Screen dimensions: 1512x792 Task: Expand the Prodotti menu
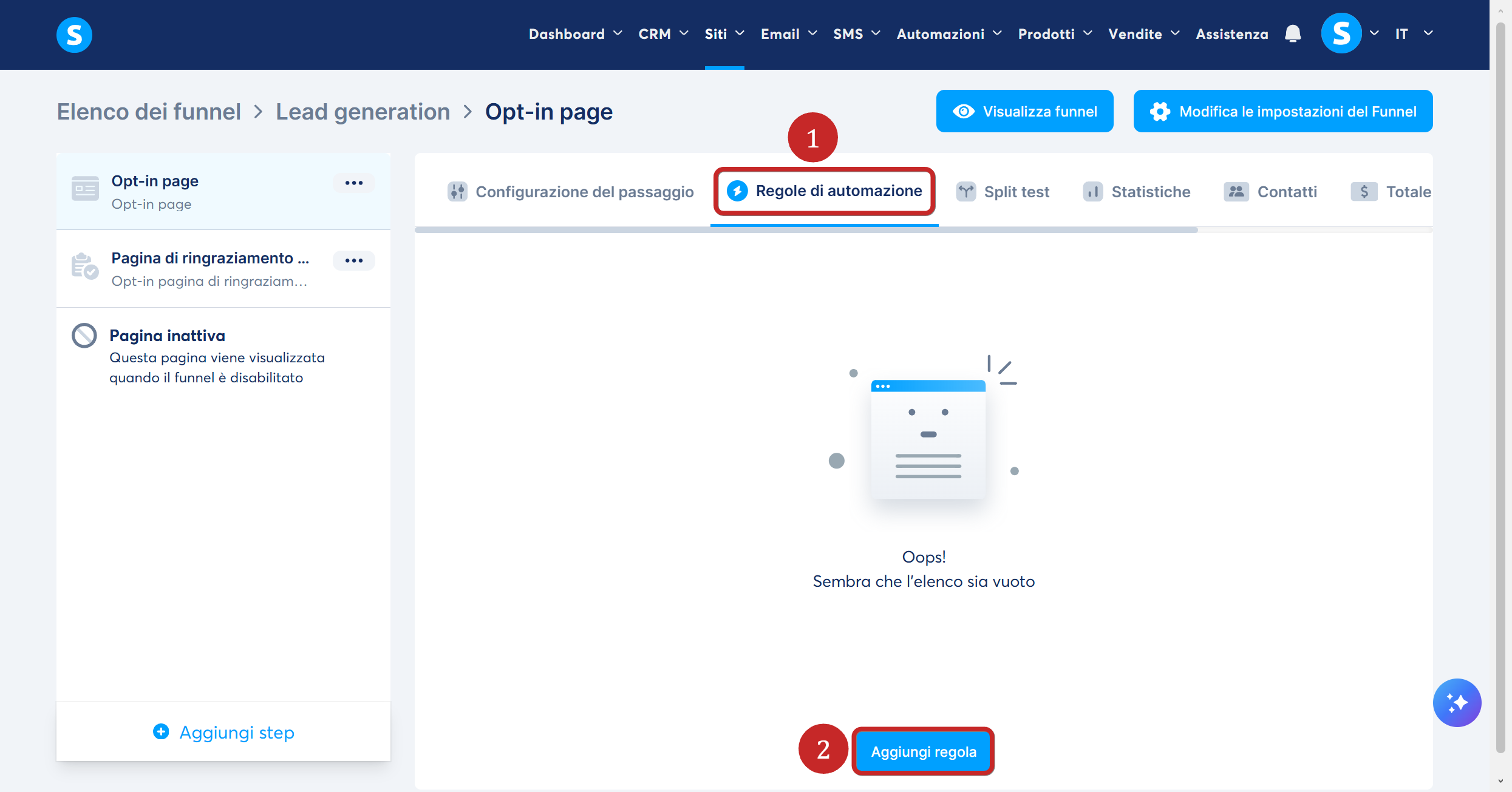pos(1055,34)
